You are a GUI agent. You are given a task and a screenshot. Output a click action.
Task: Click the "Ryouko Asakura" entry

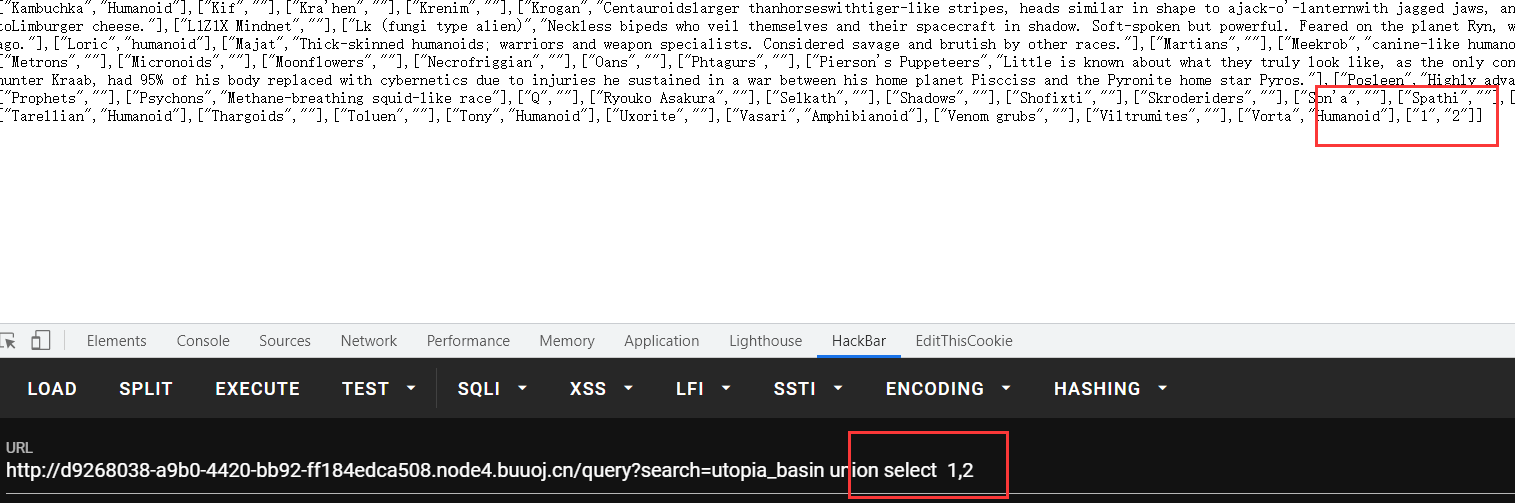click(x=661, y=98)
